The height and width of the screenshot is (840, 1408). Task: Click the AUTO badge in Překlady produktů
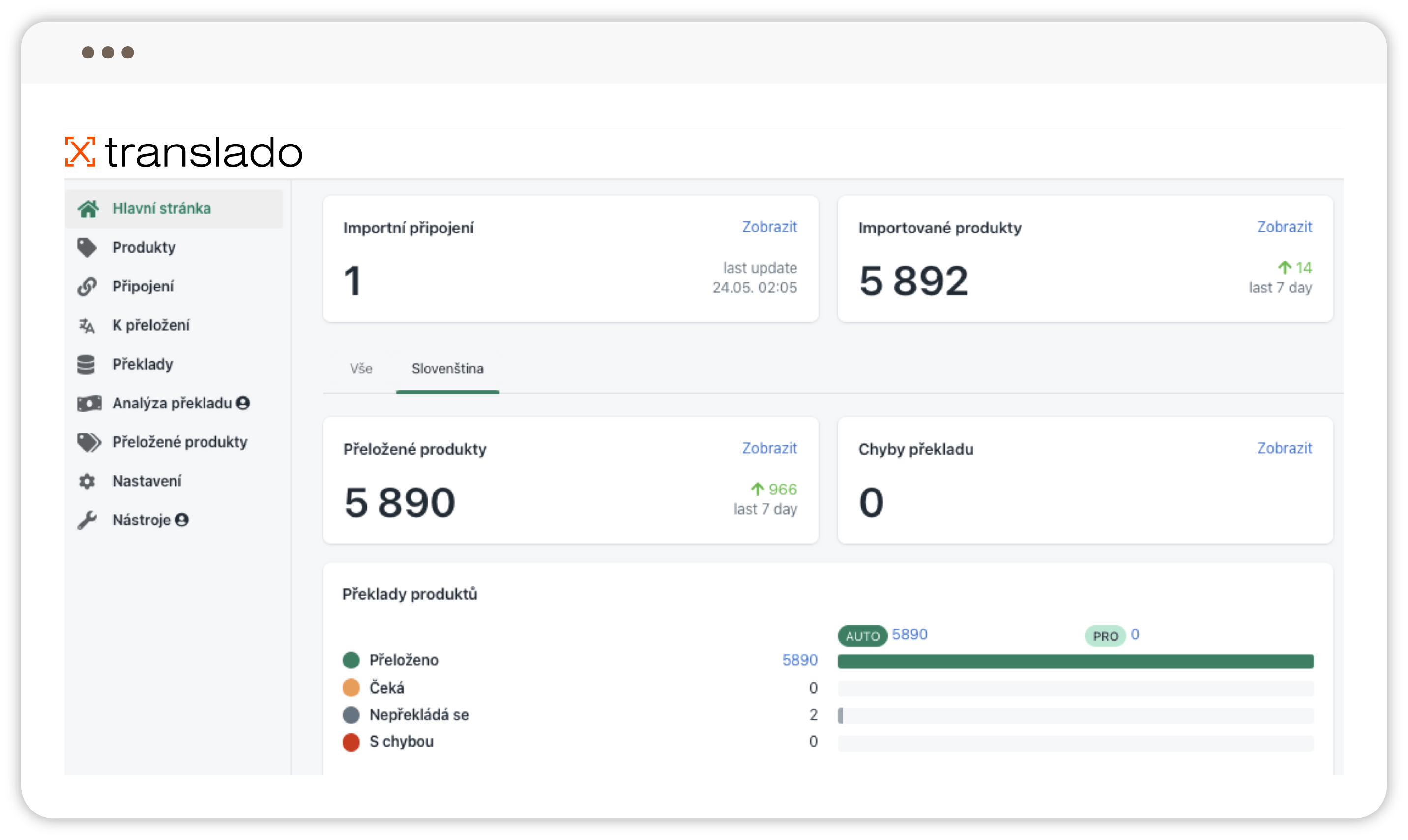(x=862, y=636)
